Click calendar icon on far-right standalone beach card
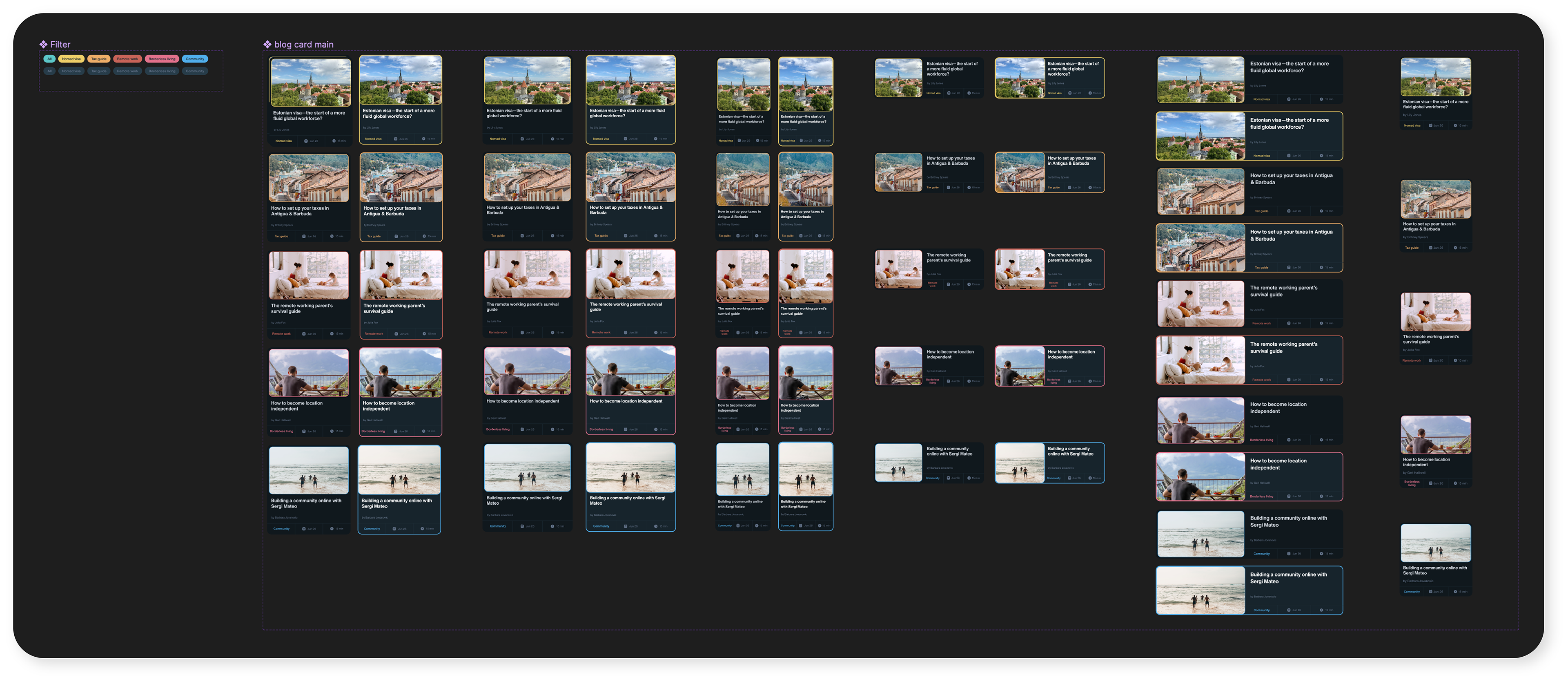This screenshot has width=1568, height=682. [1430, 592]
